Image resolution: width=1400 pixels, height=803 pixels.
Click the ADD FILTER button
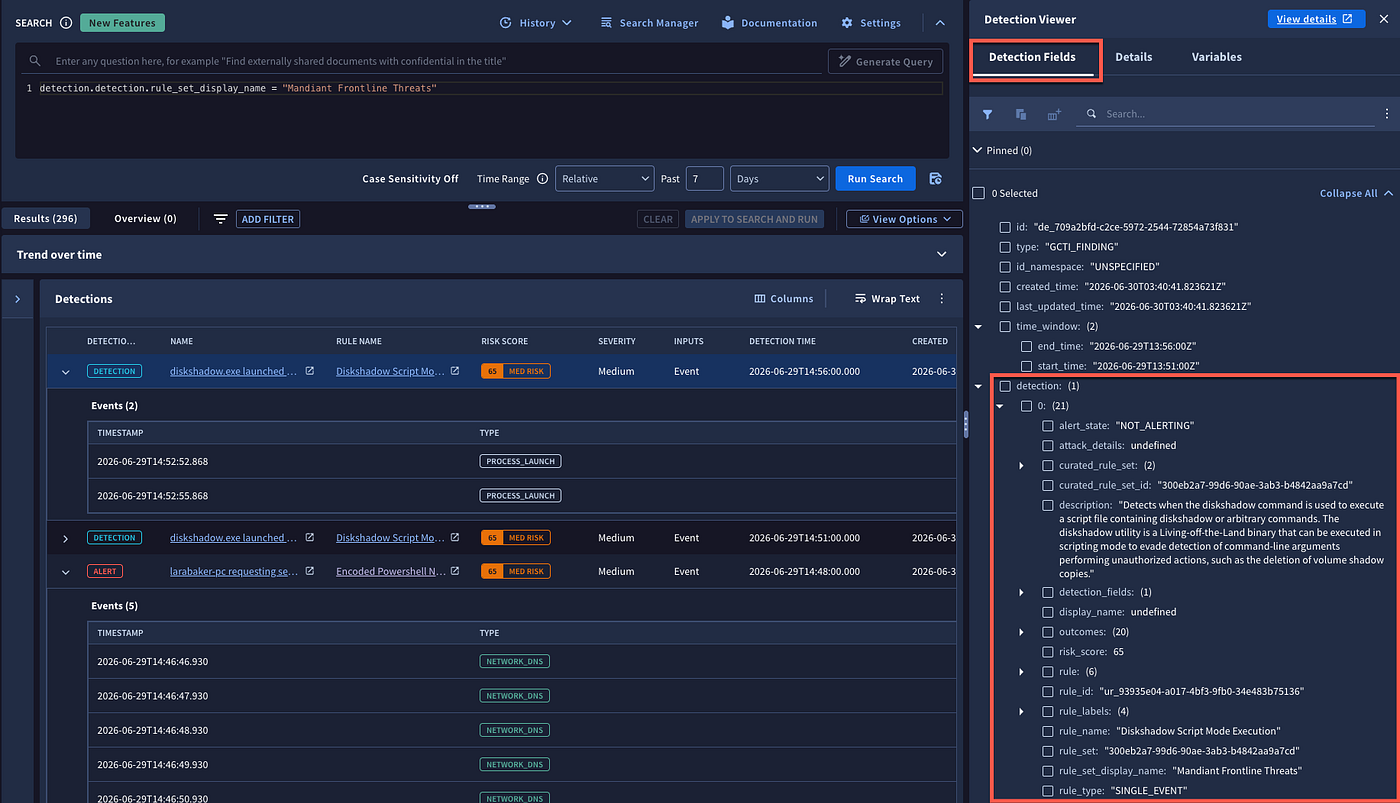(x=267, y=219)
